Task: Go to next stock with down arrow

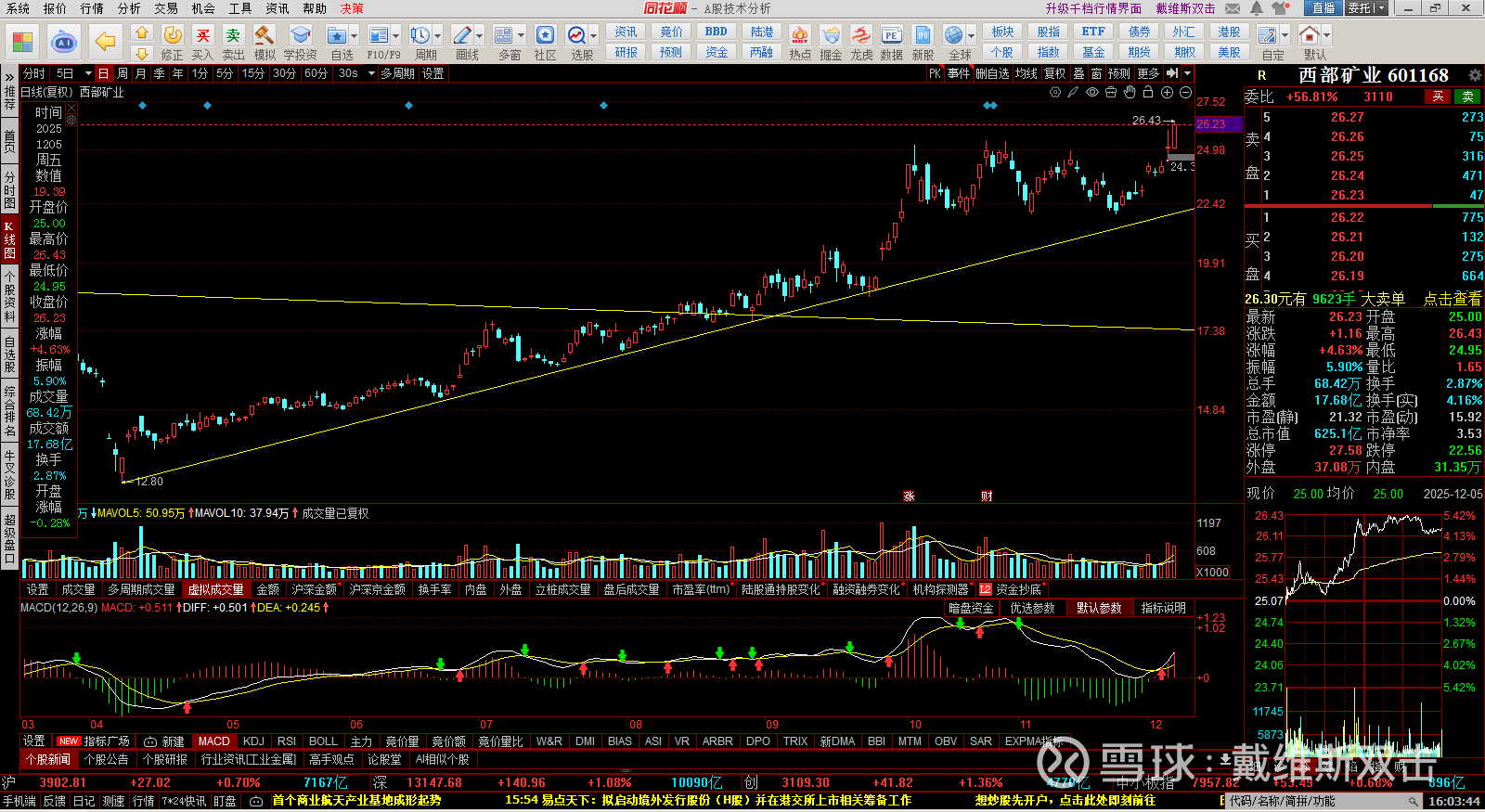Action: 142,53
